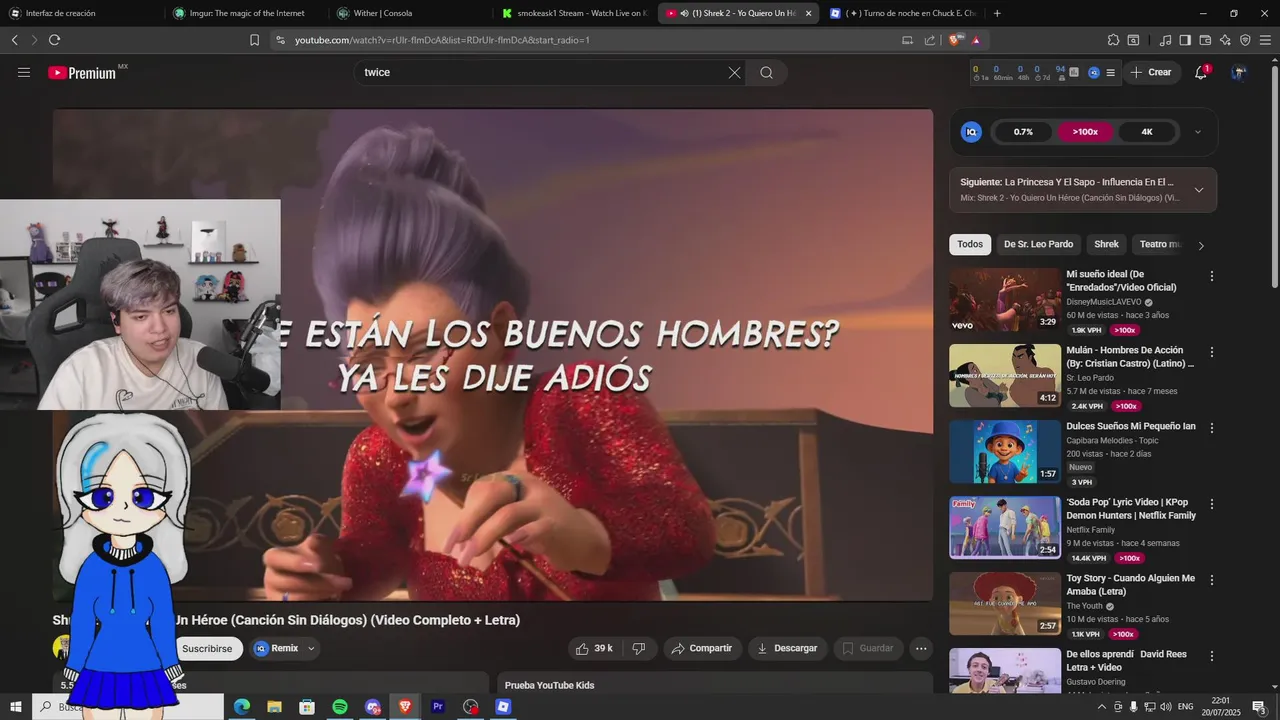1280x720 pixels.
Task: Clear the search box with X
Action: coord(734,72)
